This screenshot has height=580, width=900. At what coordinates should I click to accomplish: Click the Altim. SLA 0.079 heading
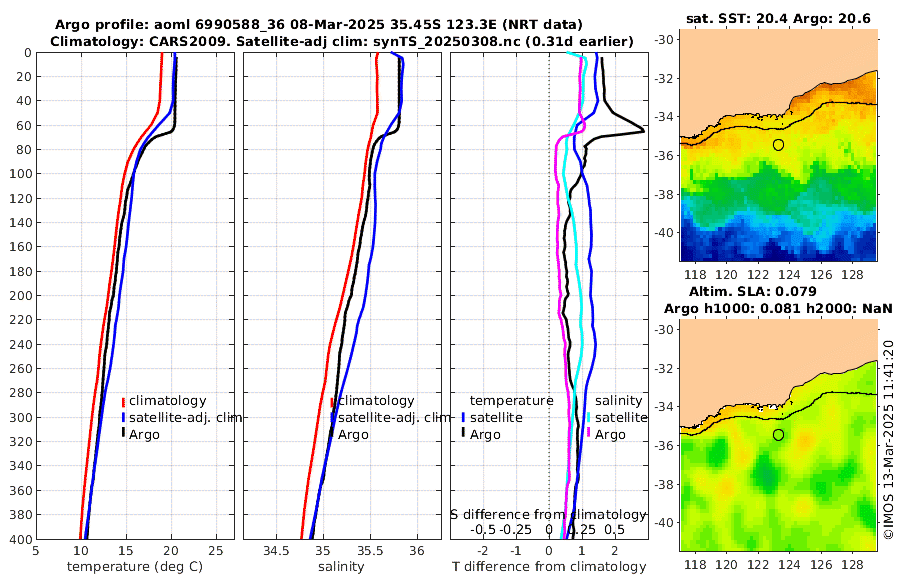752,291
